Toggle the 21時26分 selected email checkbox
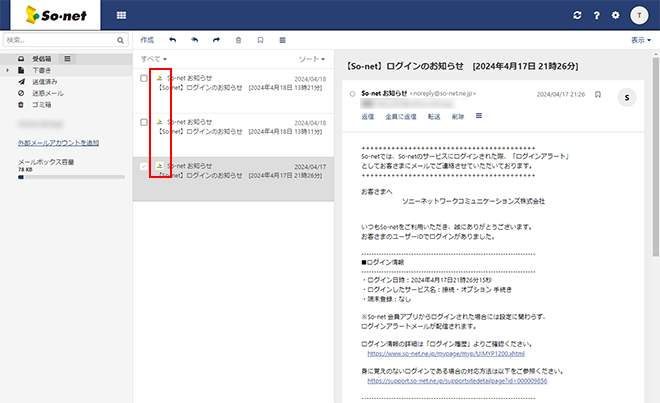 click(x=144, y=166)
